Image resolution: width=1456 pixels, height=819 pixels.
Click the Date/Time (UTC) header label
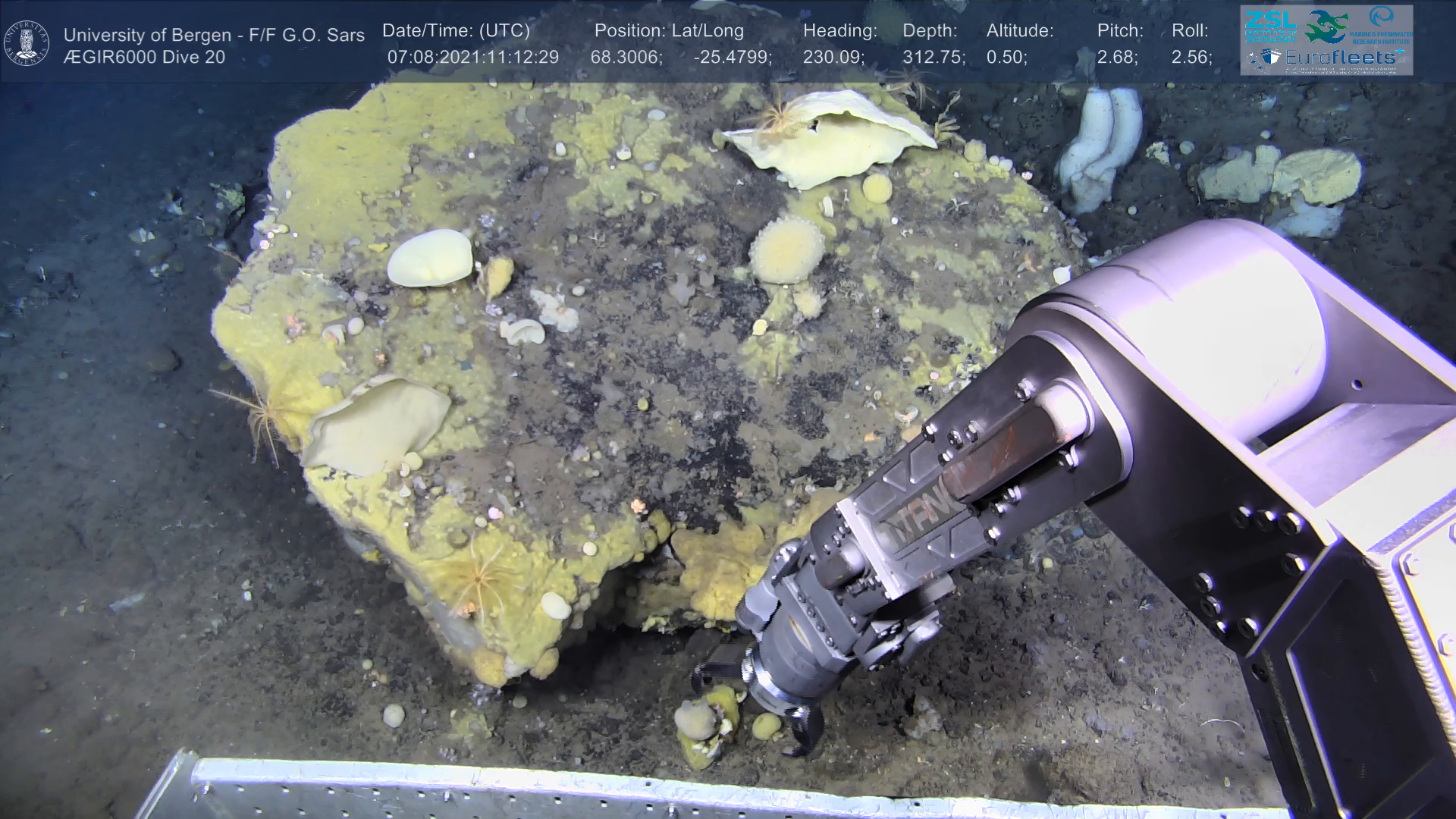click(x=456, y=31)
